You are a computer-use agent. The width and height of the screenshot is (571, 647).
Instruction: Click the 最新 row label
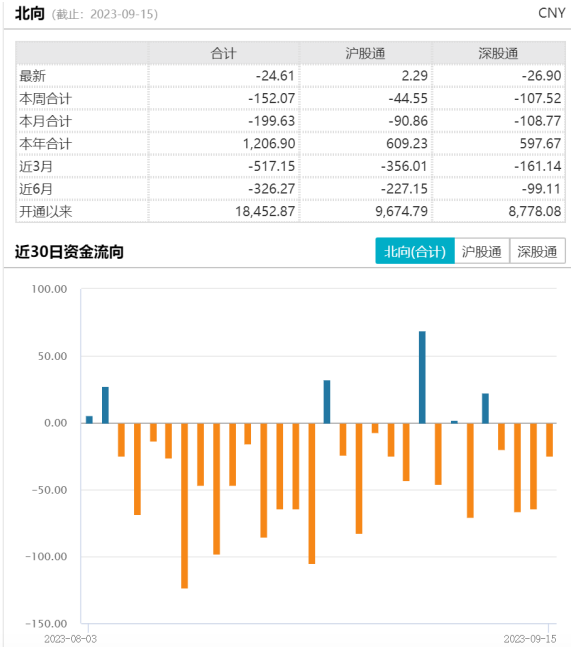pyautogui.click(x=32, y=76)
